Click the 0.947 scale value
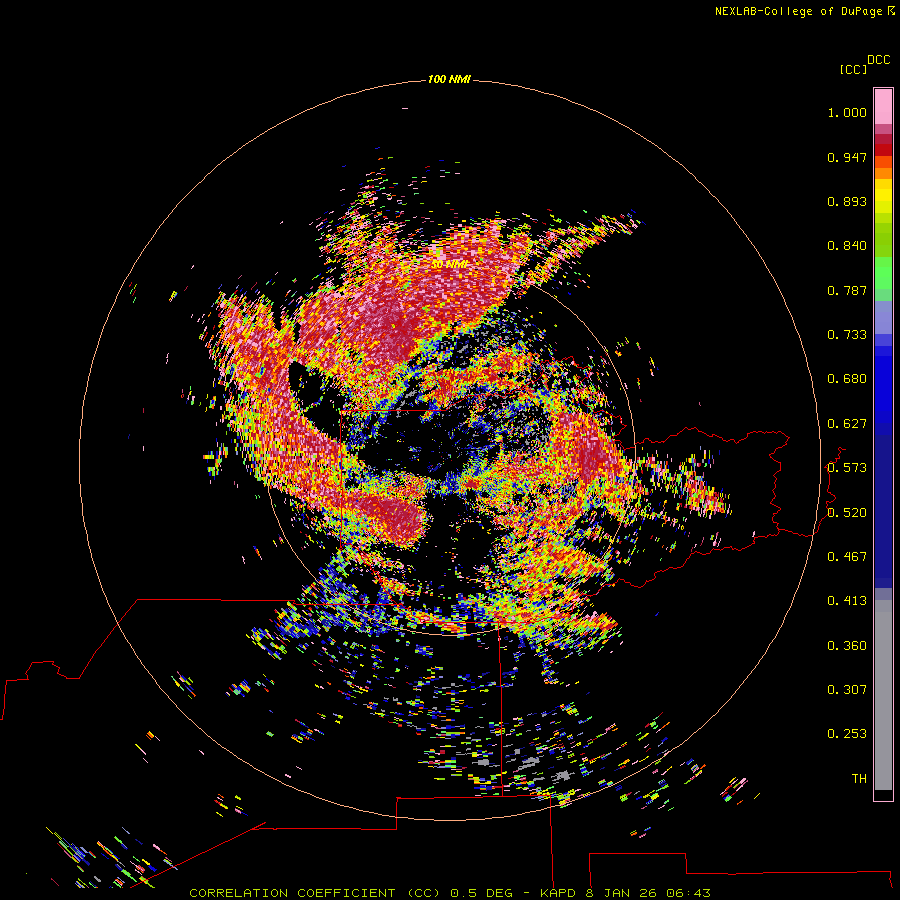 (x=847, y=157)
